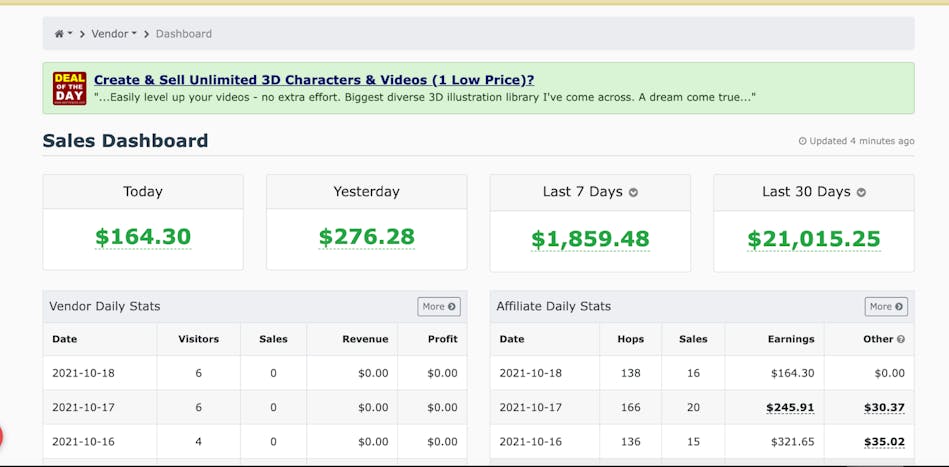The image size is (949, 467).
Task: Click the clock icon beside Updated text
Action: point(803,141)
